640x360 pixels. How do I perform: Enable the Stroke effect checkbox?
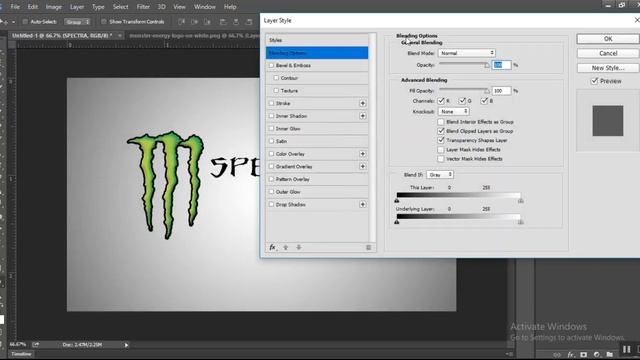pyautogui.click(x=271, y=103)
